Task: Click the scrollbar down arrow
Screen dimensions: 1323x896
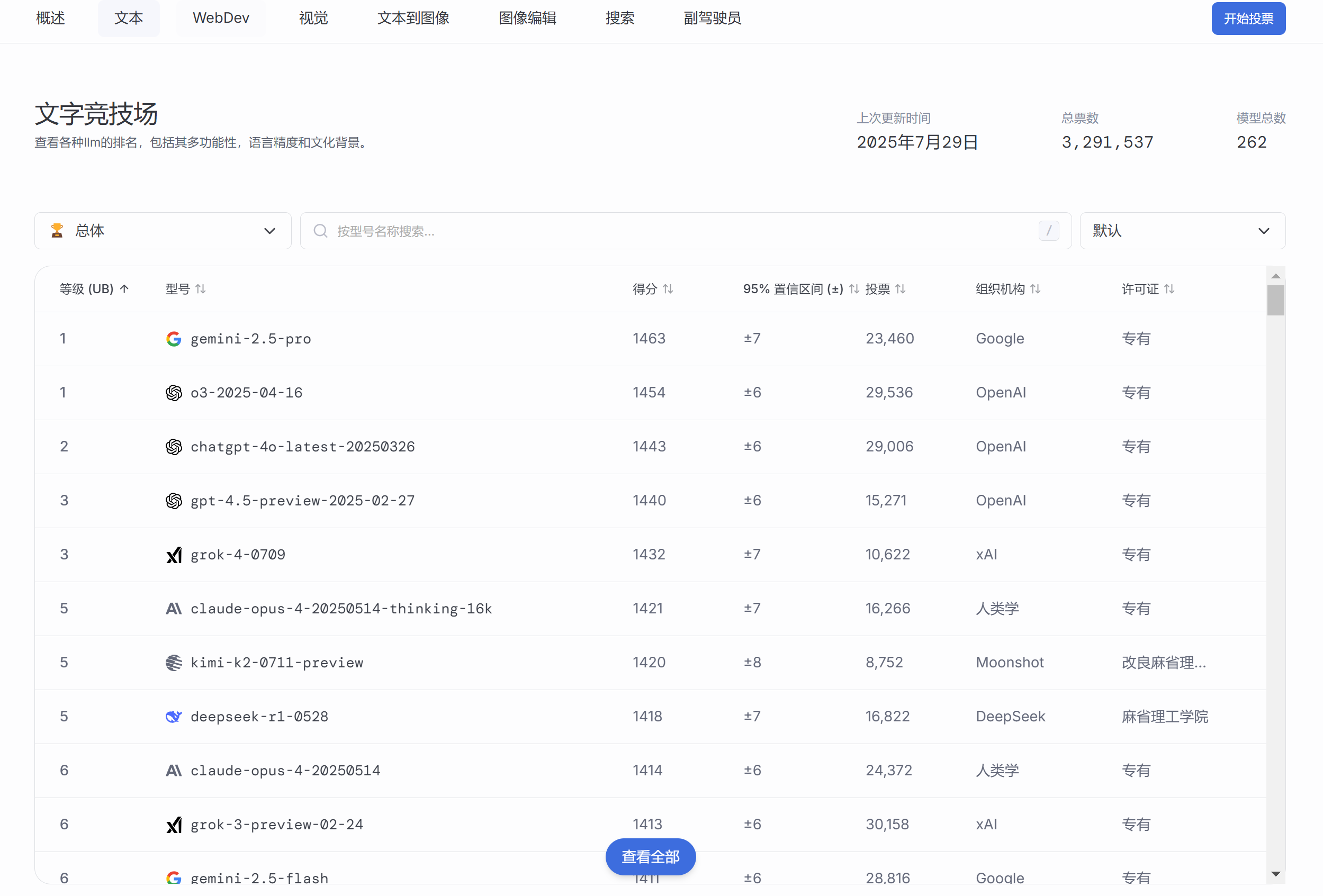Action: coord(1275,874)
